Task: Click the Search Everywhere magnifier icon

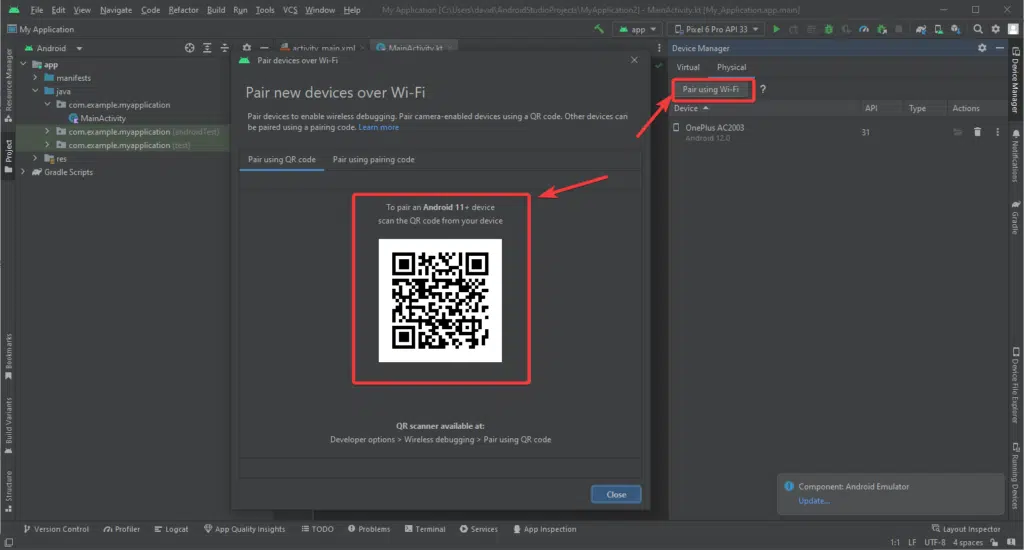Action: coord(978,29)
